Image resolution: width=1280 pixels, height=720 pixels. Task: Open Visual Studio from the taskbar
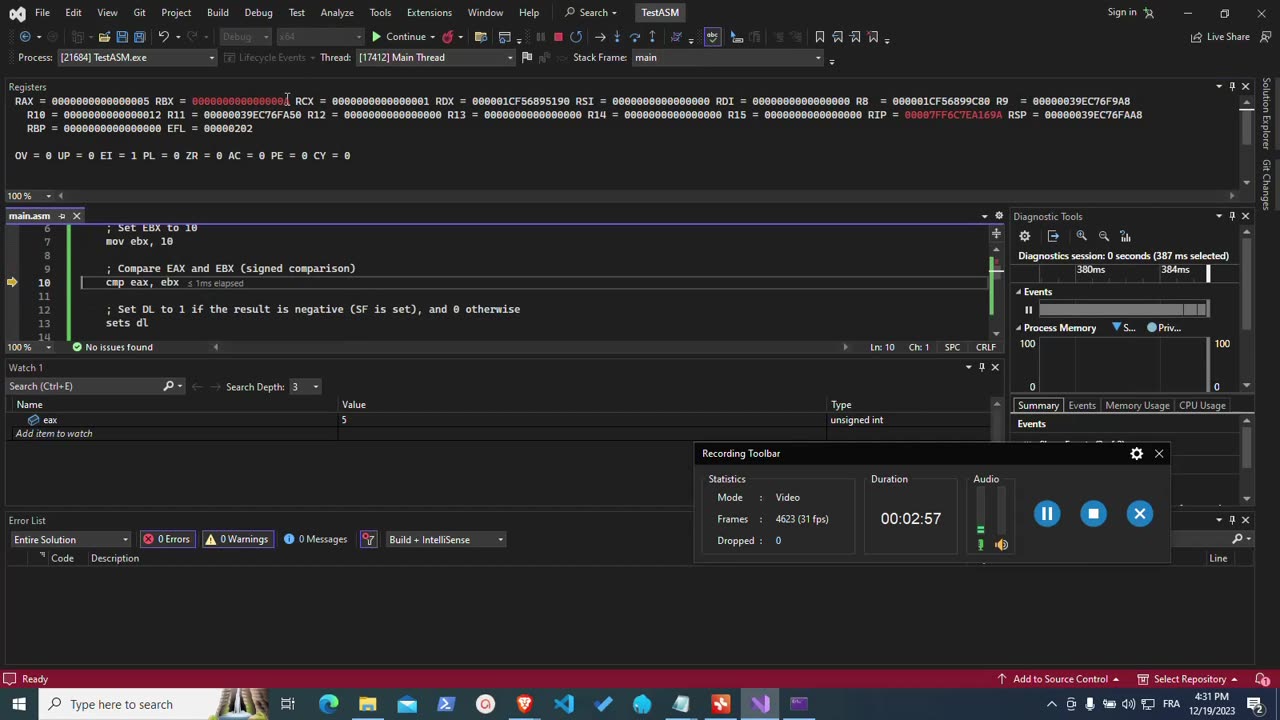(759, 705)
